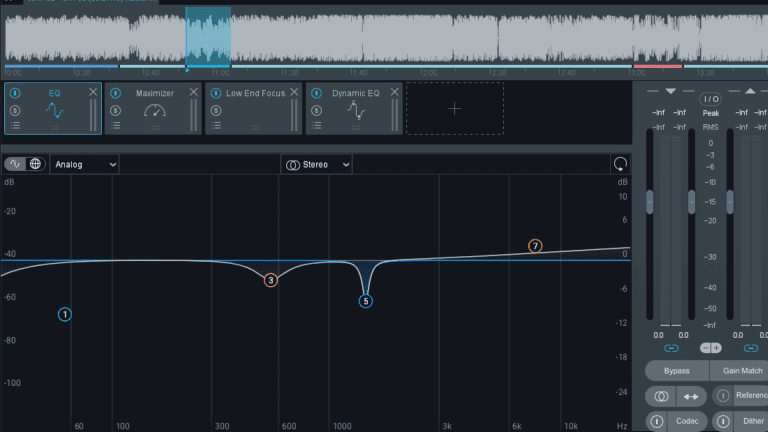Select the EQ curve icon module

click(x=55, y=111)
